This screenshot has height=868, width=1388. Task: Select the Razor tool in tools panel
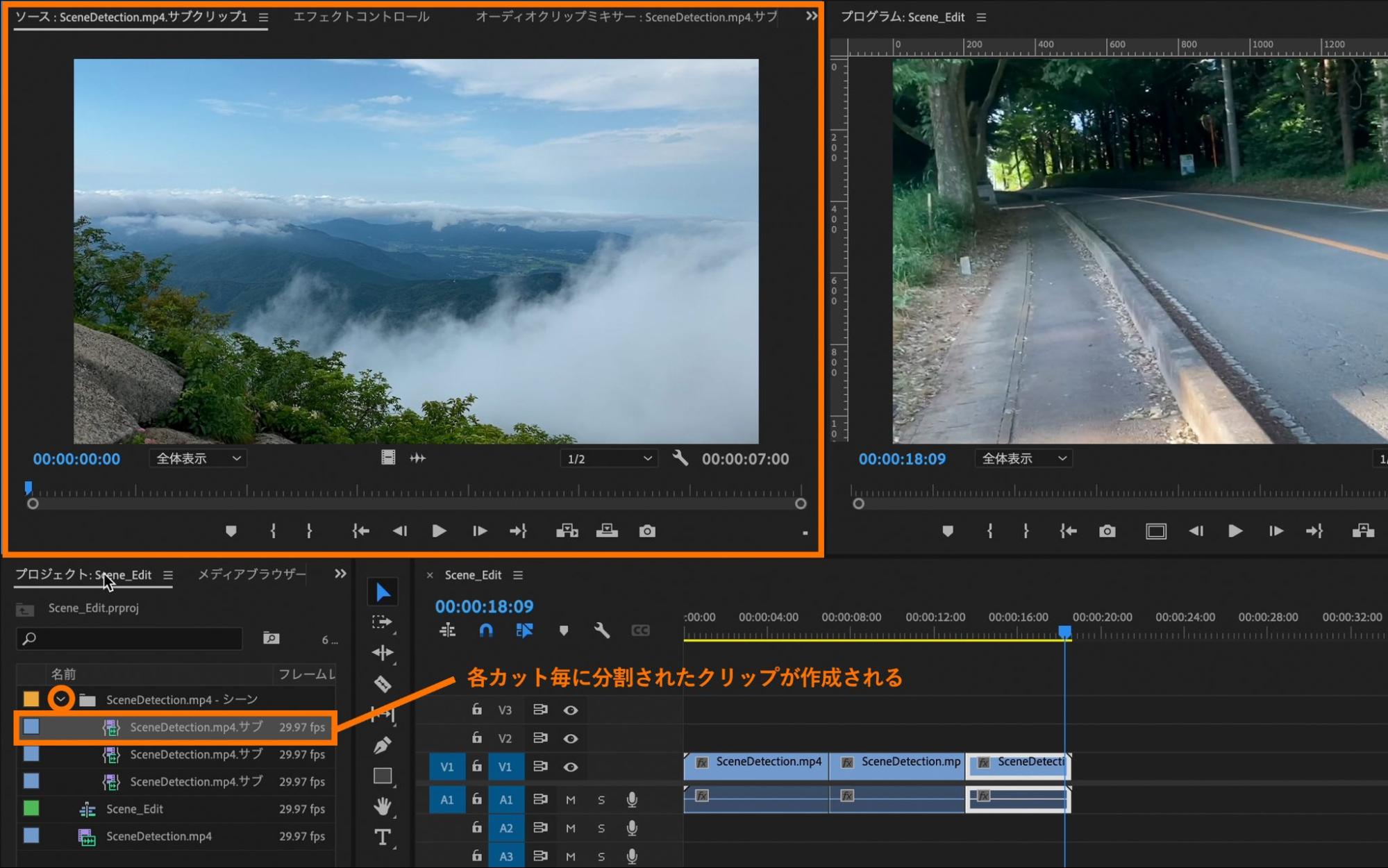pos(383,684)
